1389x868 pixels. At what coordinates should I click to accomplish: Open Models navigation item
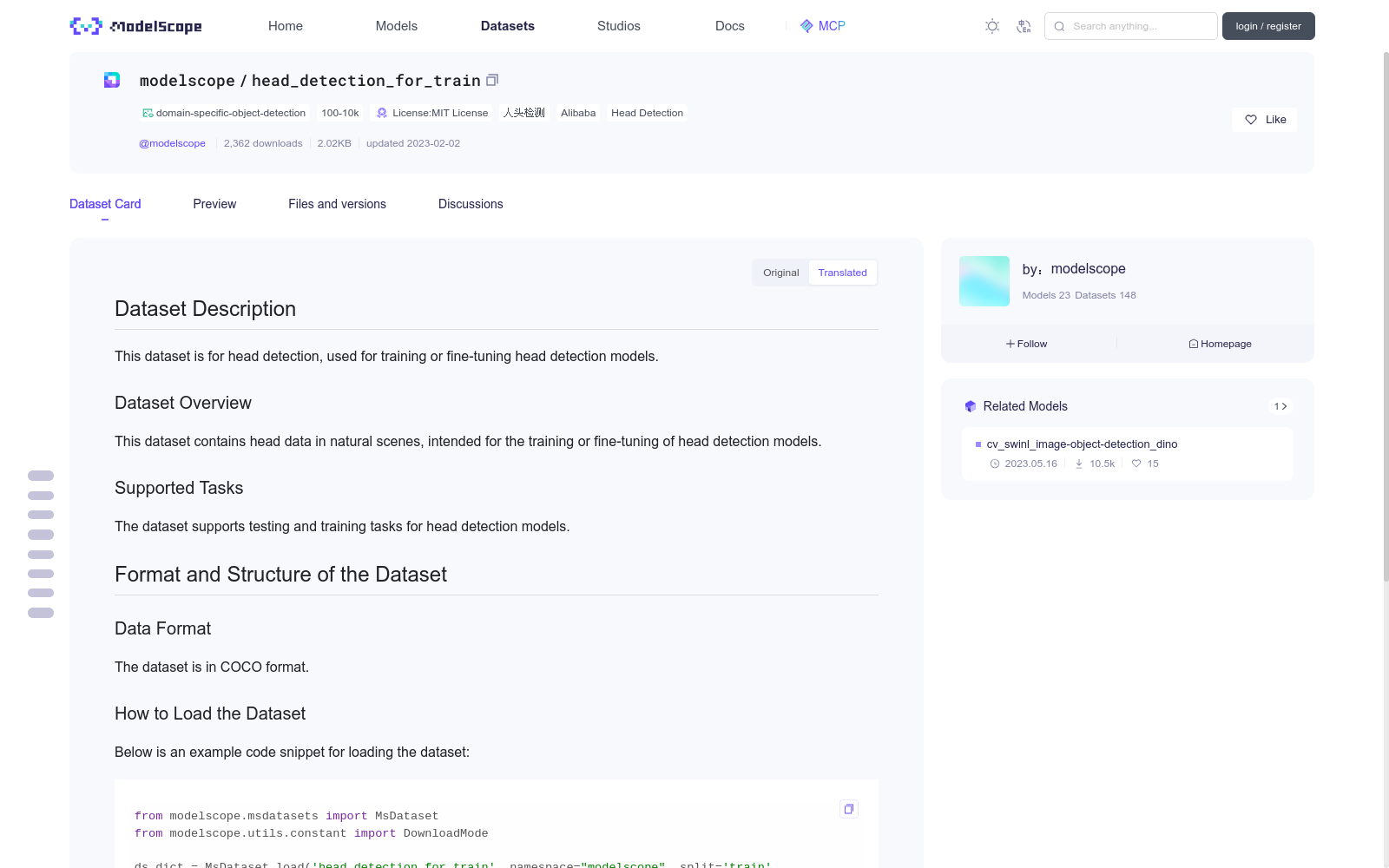[x=397, y=26]
